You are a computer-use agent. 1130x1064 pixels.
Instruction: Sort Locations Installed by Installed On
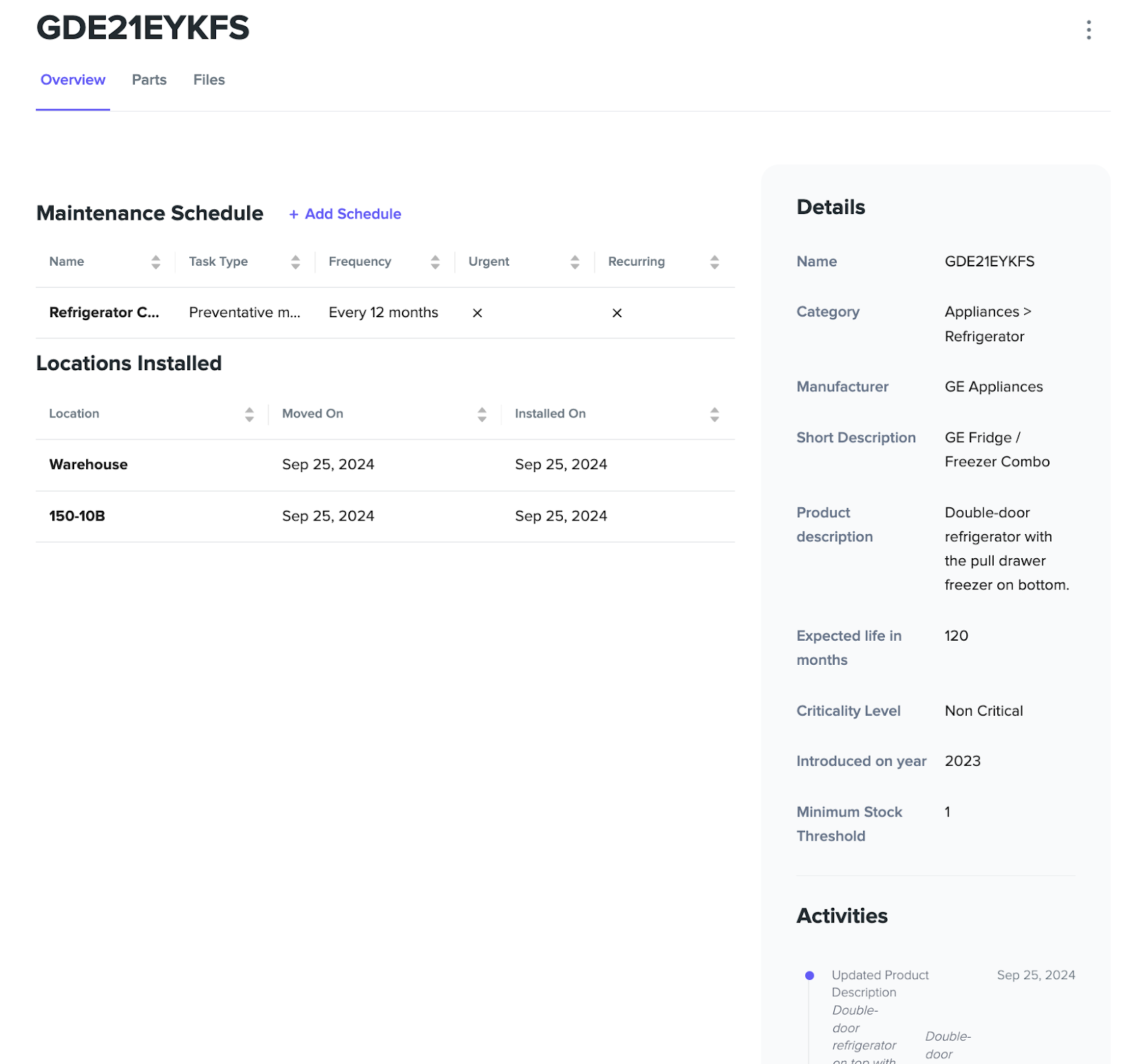pyautogui.click(x=715, y=414)
